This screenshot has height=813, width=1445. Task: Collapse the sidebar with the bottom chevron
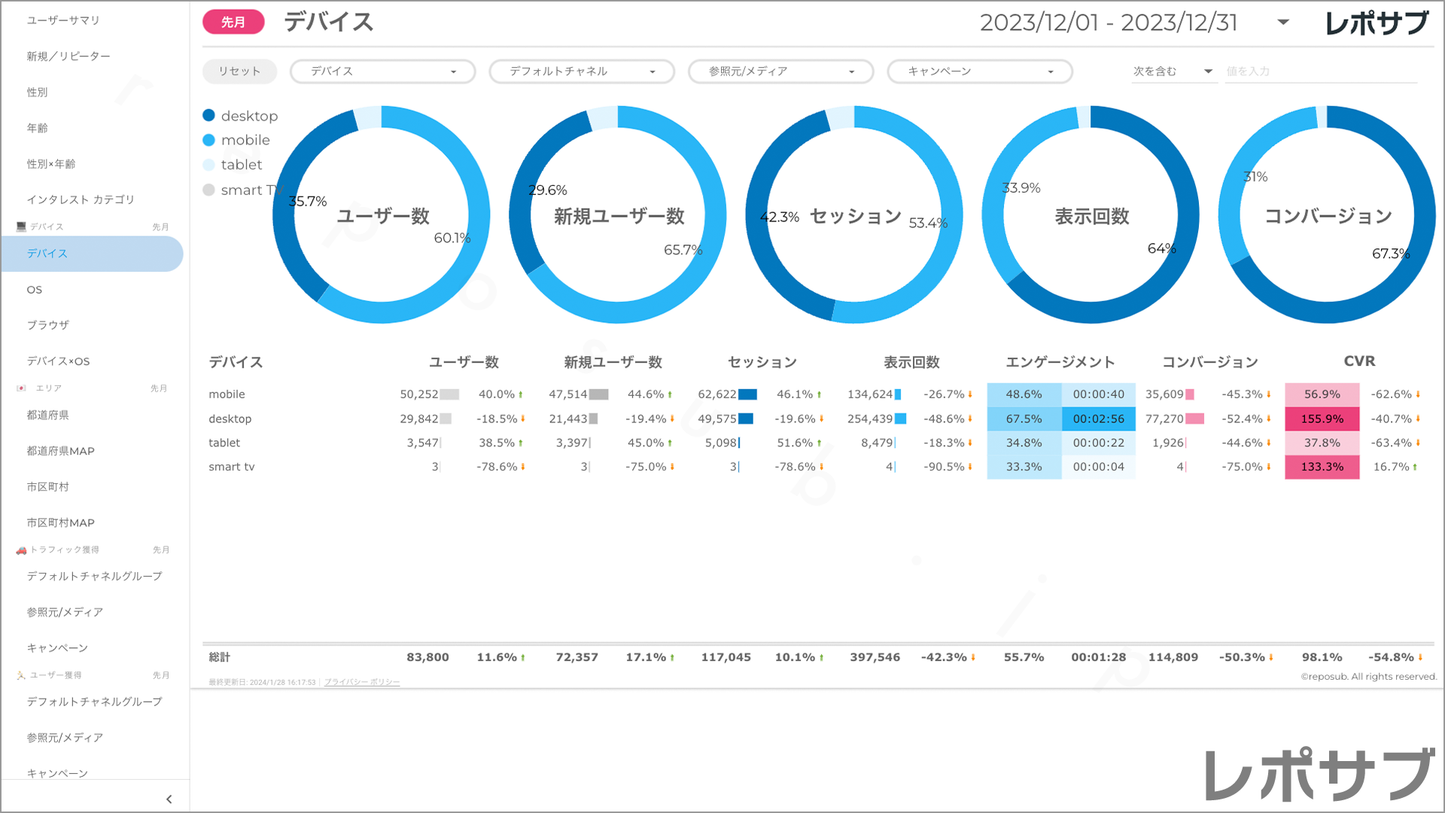point(168,799)
